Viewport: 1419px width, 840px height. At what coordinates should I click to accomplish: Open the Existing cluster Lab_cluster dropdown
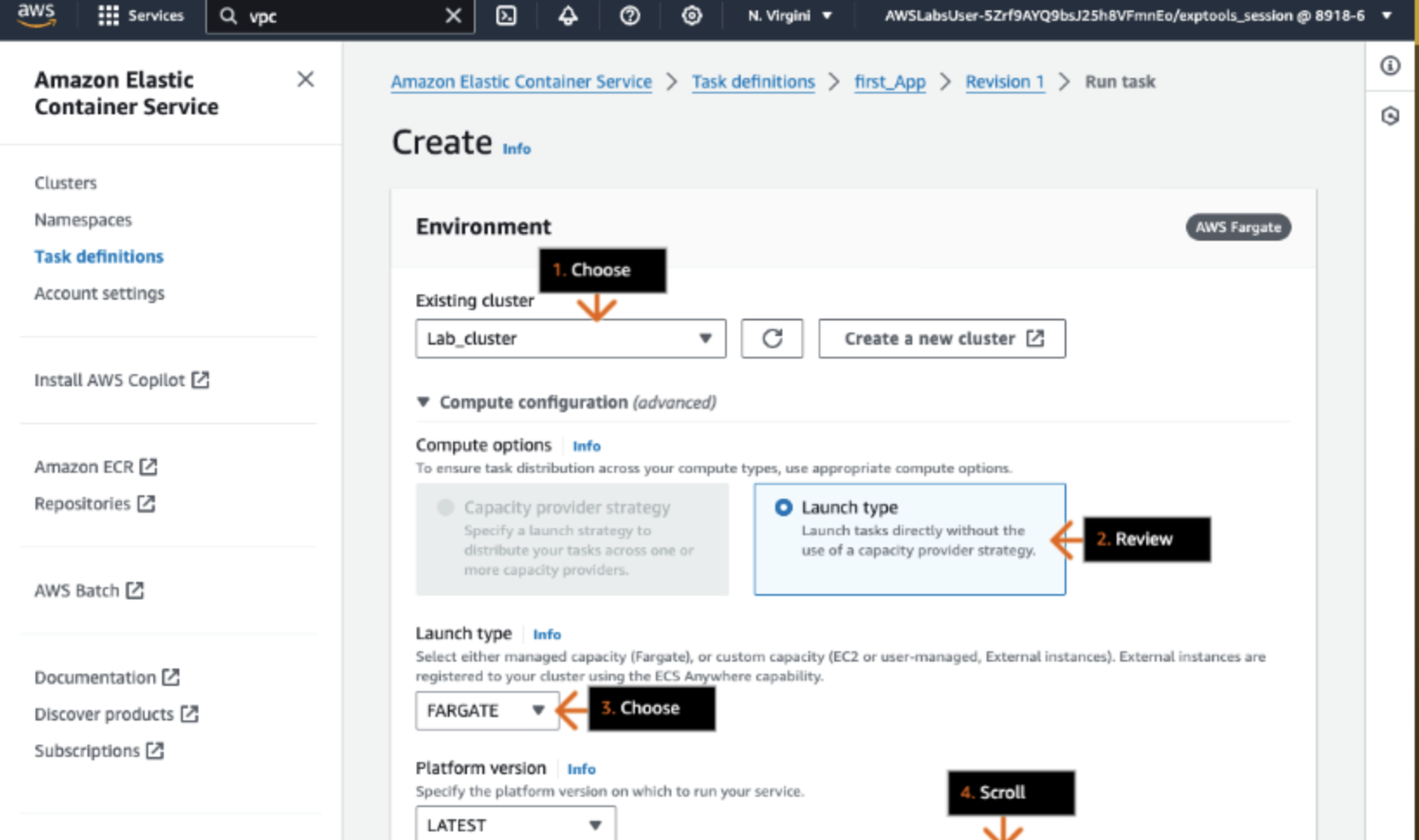pos(571,339)
